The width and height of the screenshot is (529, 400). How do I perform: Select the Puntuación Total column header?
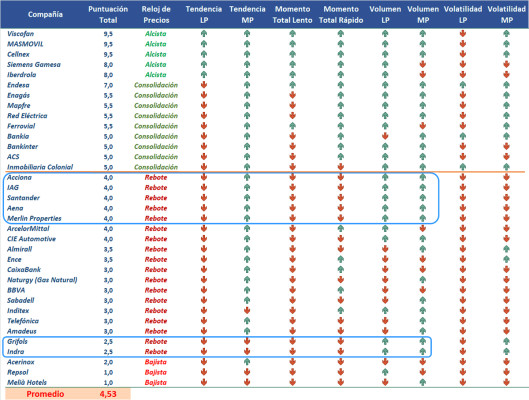[x=108, y=15]
